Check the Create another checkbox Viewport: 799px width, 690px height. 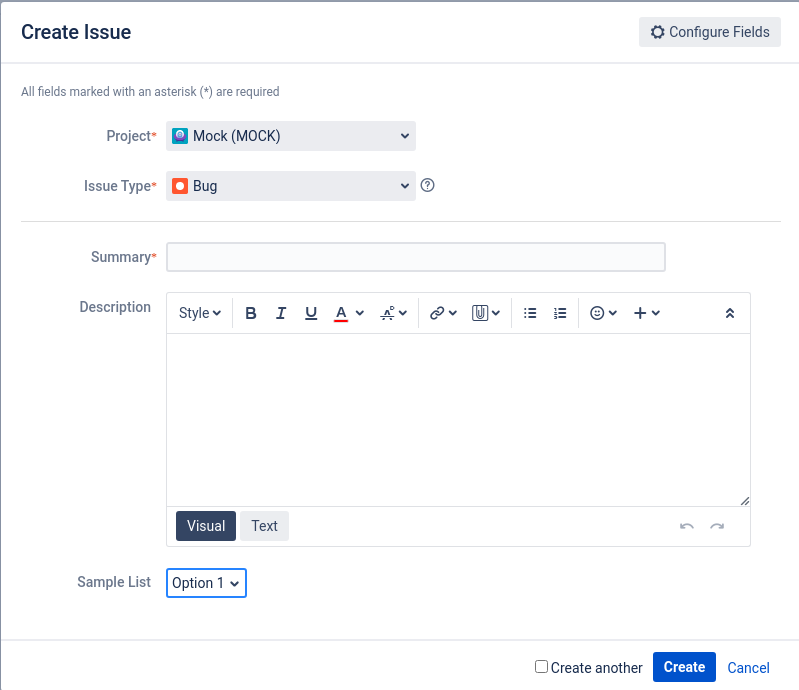point(541,667)
